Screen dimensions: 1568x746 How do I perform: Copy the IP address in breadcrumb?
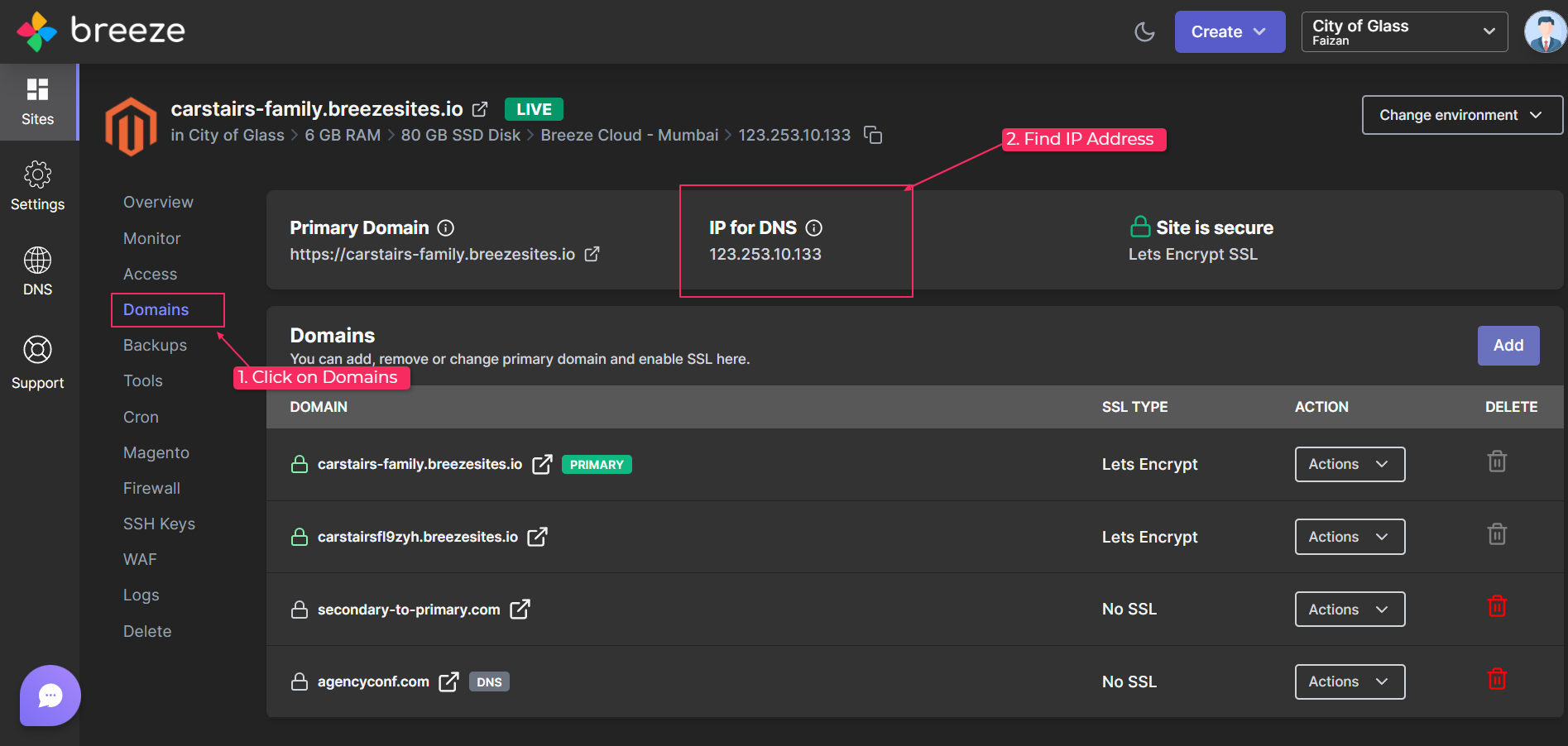coord(873,135)
